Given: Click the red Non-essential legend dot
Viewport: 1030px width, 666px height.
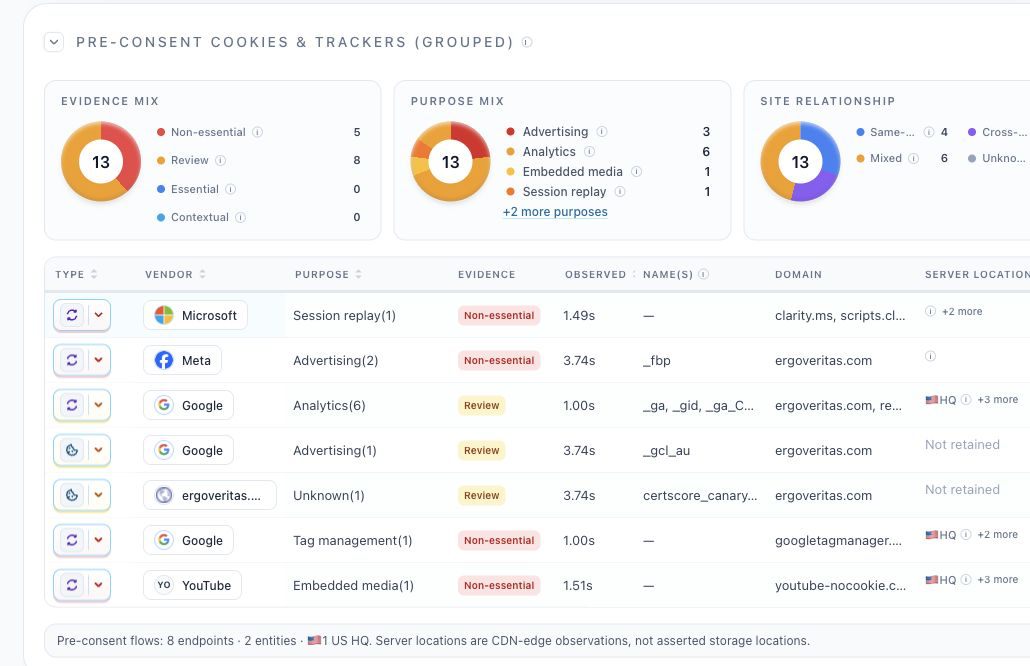Looking at the screenshot, I should (x=161, y=132).
